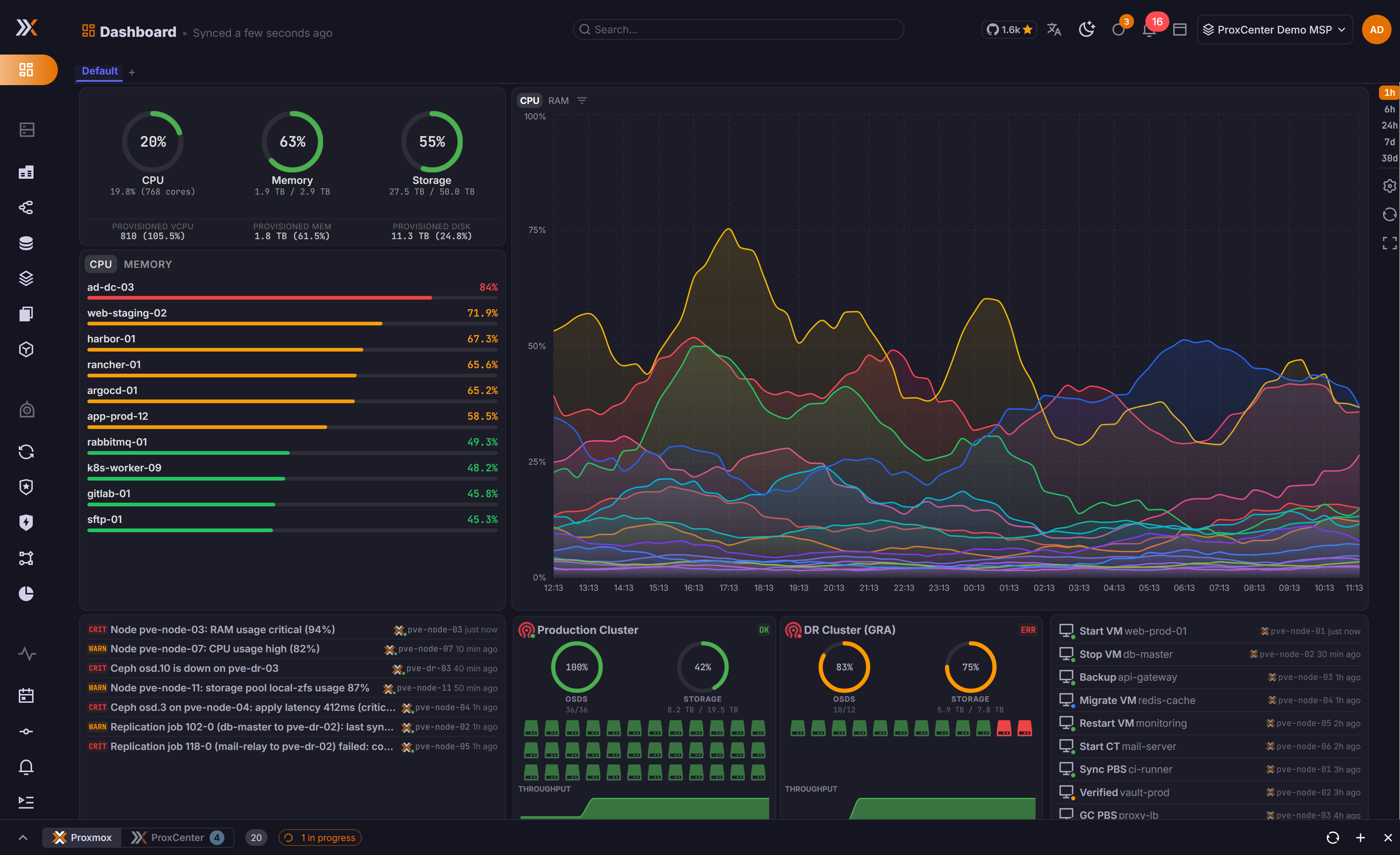Focus the Search input field
The width and height of the screenshot is (1400, 855).
(738, 29)
